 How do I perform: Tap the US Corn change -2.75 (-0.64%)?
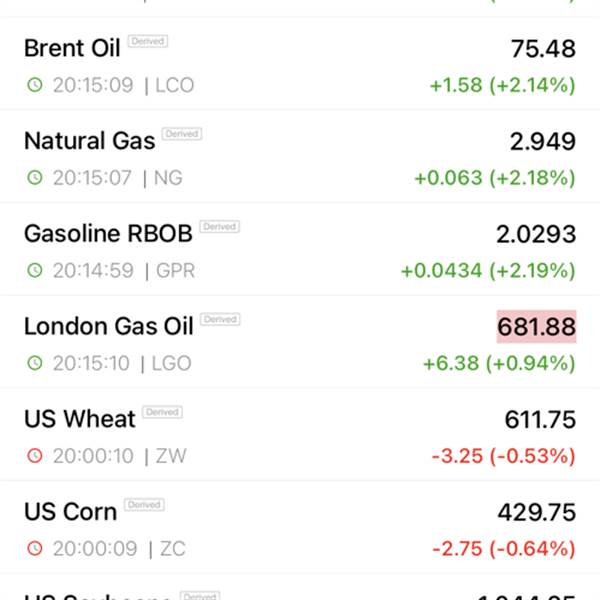(504, 549)
